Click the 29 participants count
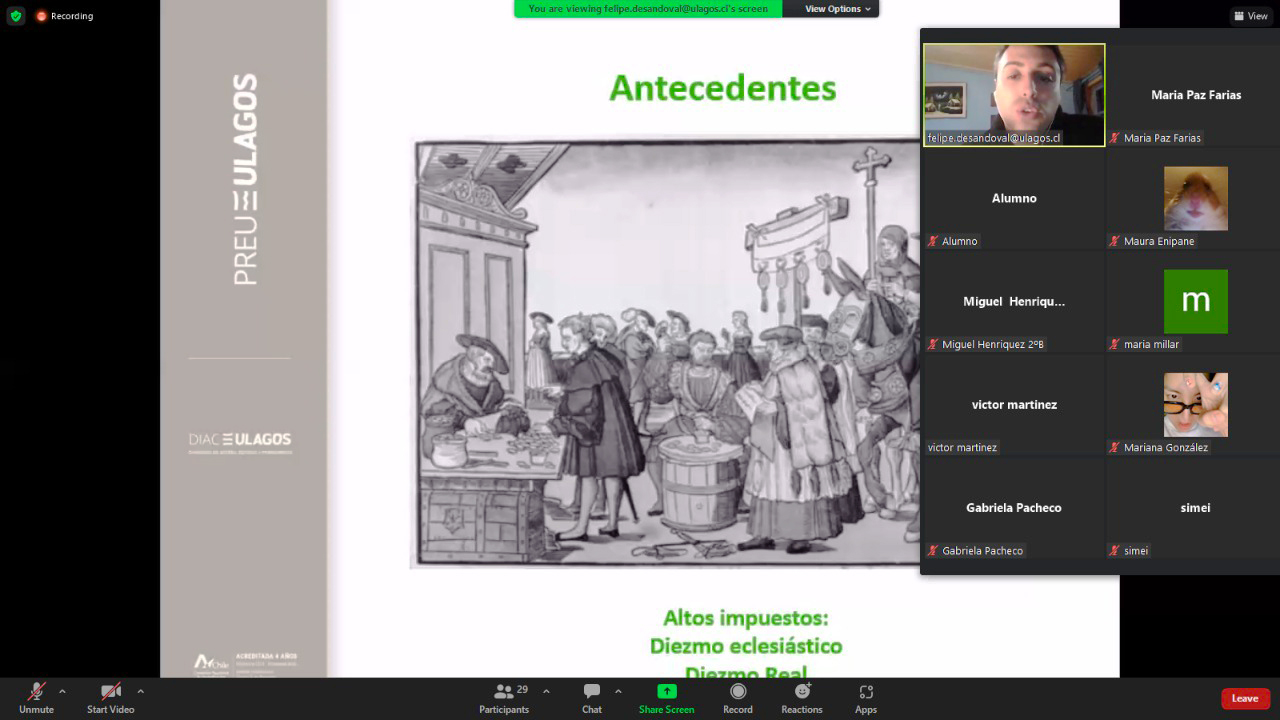This screenshot has height=720, width=1280. (x=522, y=689)
